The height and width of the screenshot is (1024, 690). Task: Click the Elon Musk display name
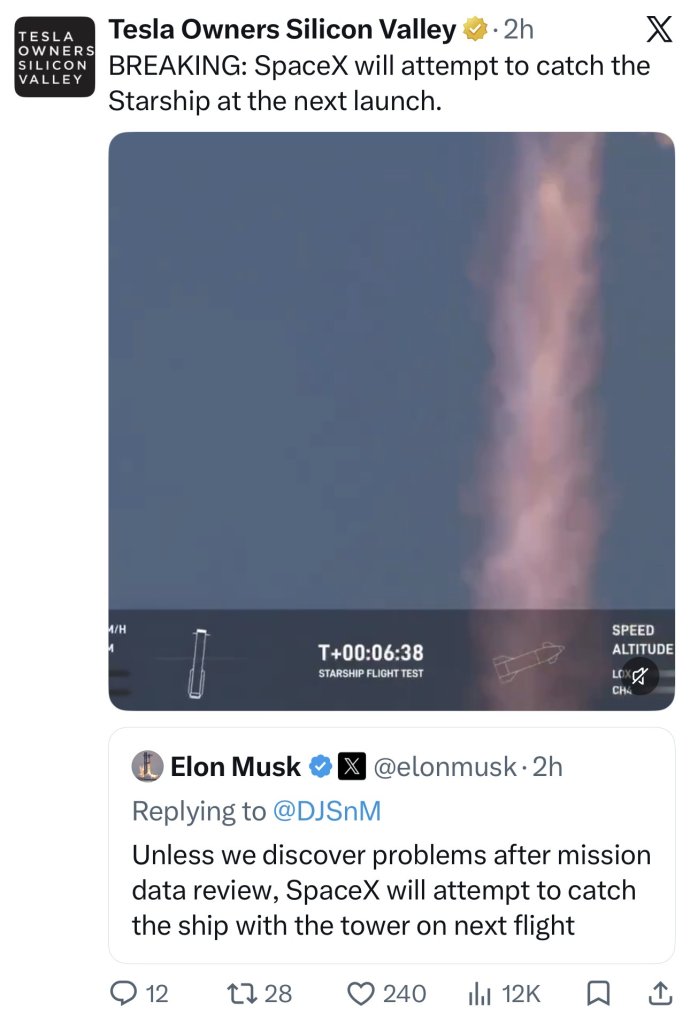click(235, 766)
